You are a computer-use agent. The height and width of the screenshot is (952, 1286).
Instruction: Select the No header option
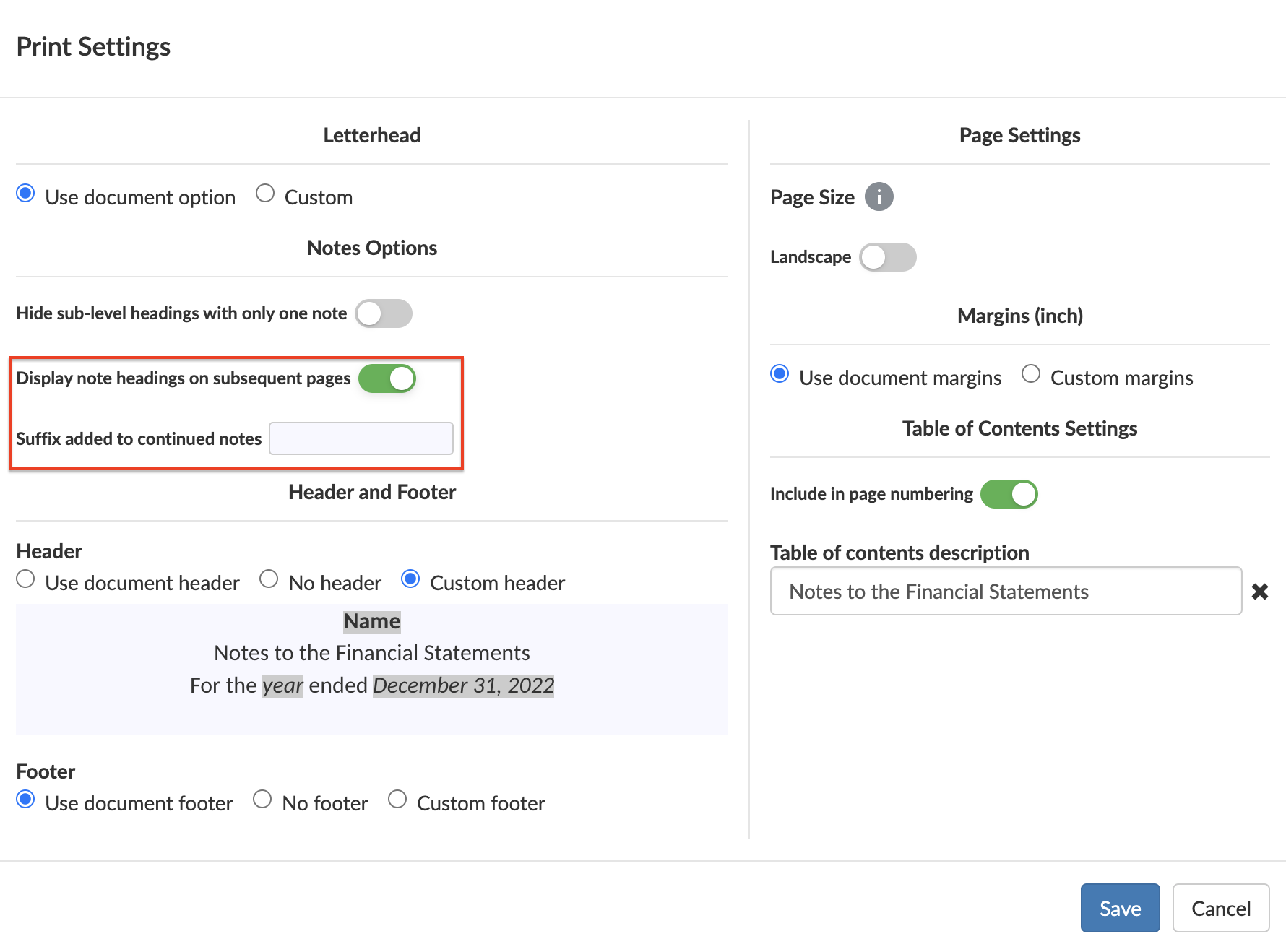pos(269,579)
